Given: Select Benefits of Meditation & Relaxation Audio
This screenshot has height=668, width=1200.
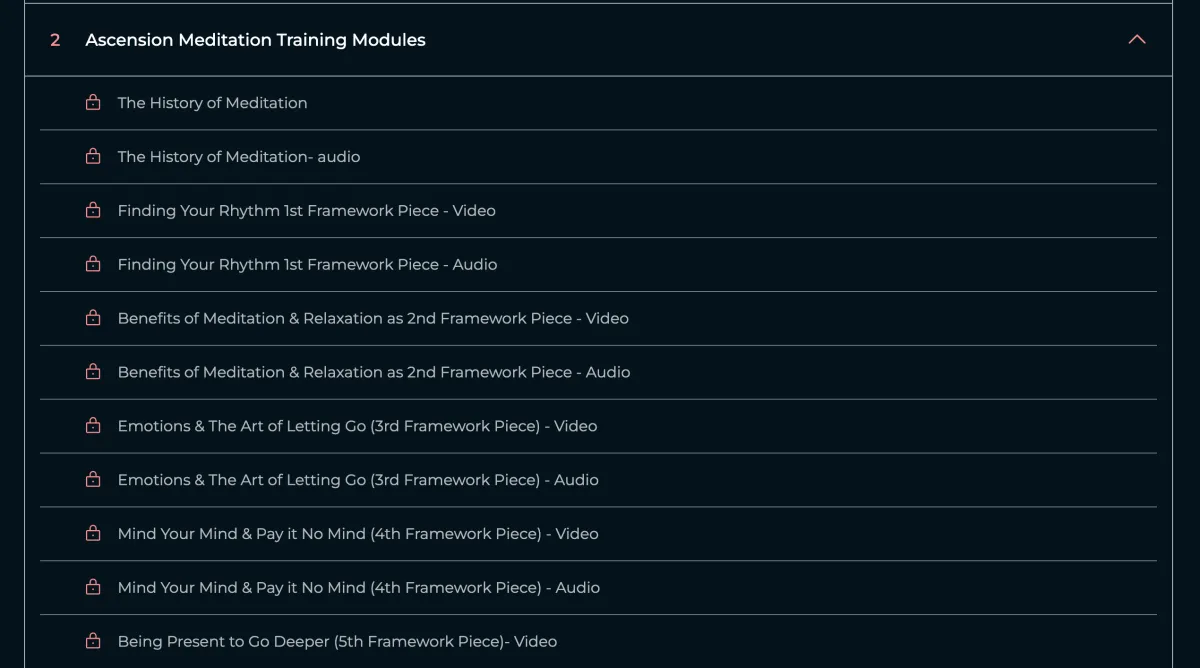Looking at the screenshot, I should point(373,373).
